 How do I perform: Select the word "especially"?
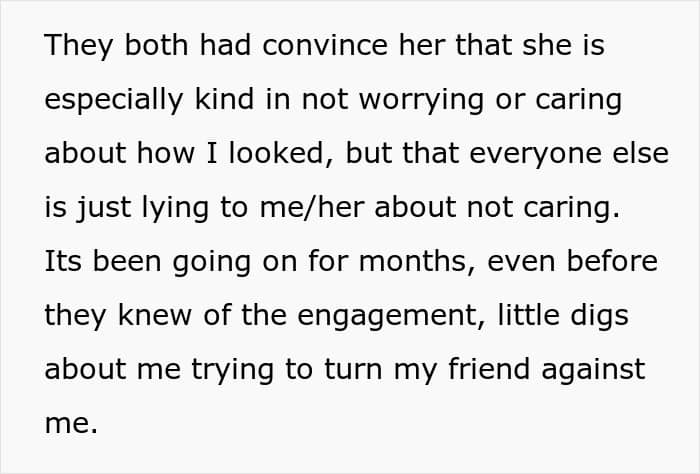[x=113, y=101]
